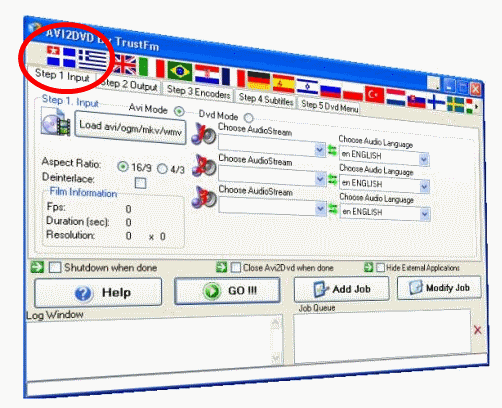The width and height of the screenshot is (502, 408).
Task: Choose the German flag icon
Action: [259, 81]
